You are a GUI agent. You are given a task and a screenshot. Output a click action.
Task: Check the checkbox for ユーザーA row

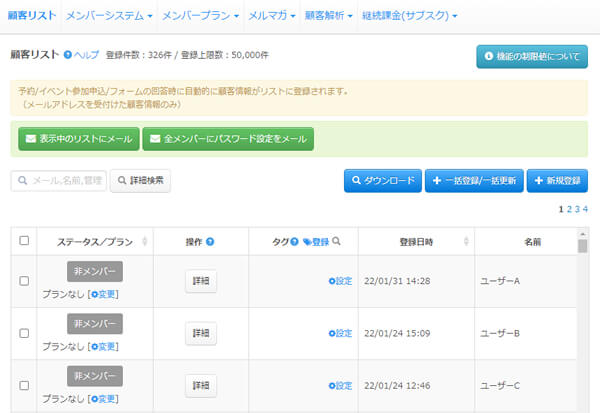point(24,281)
